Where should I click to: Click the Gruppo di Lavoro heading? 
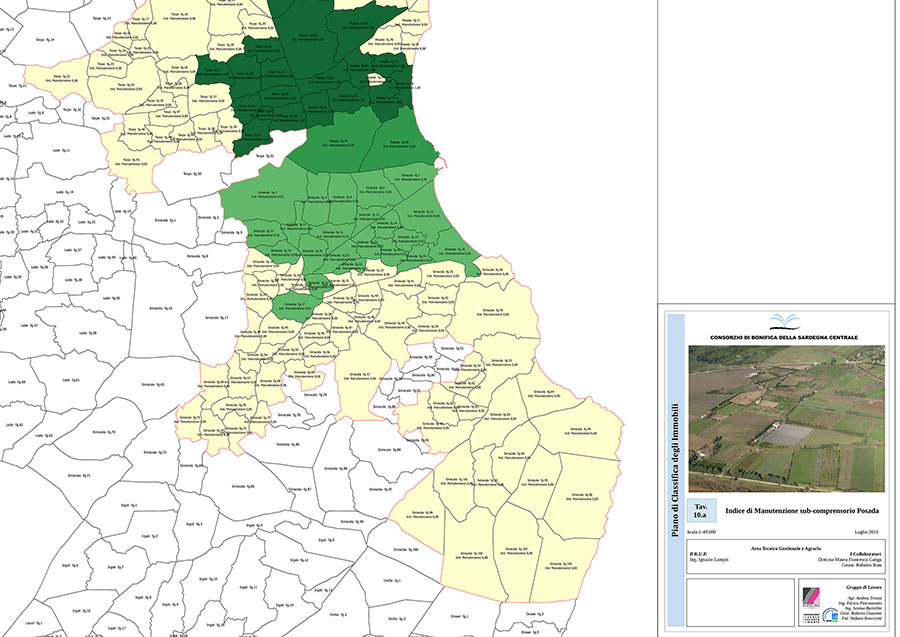pos(864,587)
